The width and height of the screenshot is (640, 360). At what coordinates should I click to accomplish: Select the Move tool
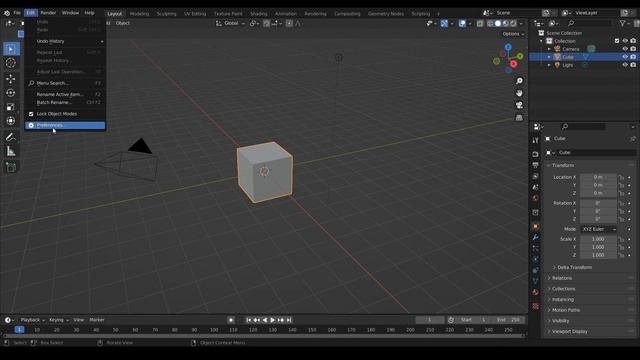click(x=11, y=78)
